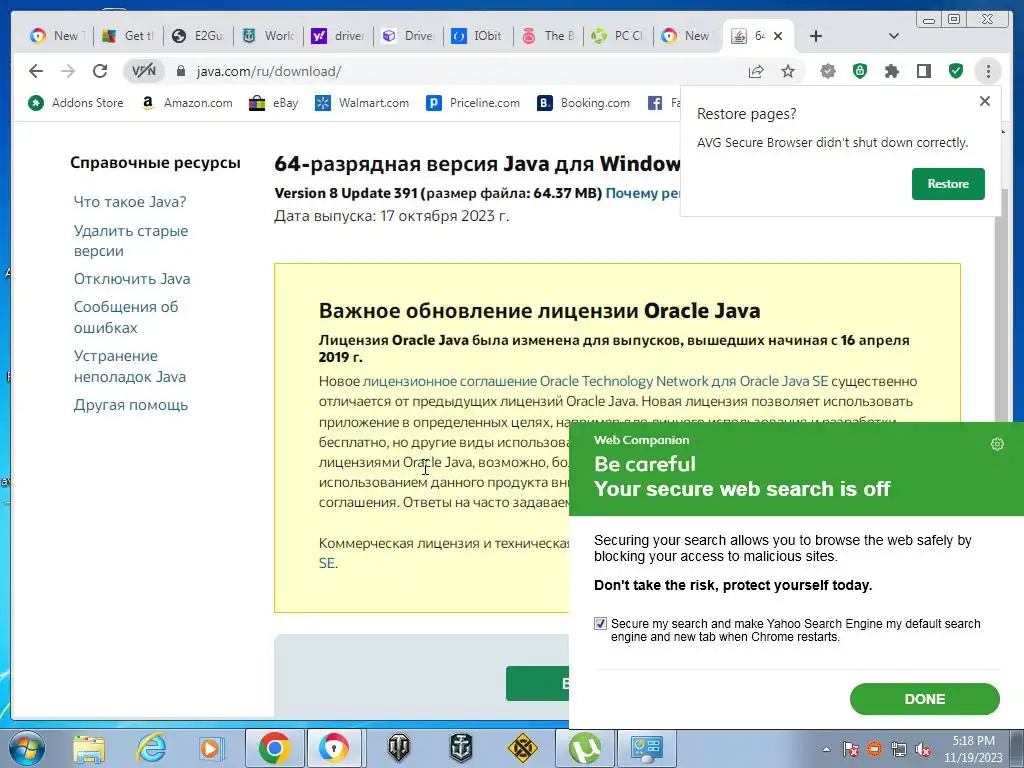Switch to the Driver tab
The image size is (1024, 768).
408,36
